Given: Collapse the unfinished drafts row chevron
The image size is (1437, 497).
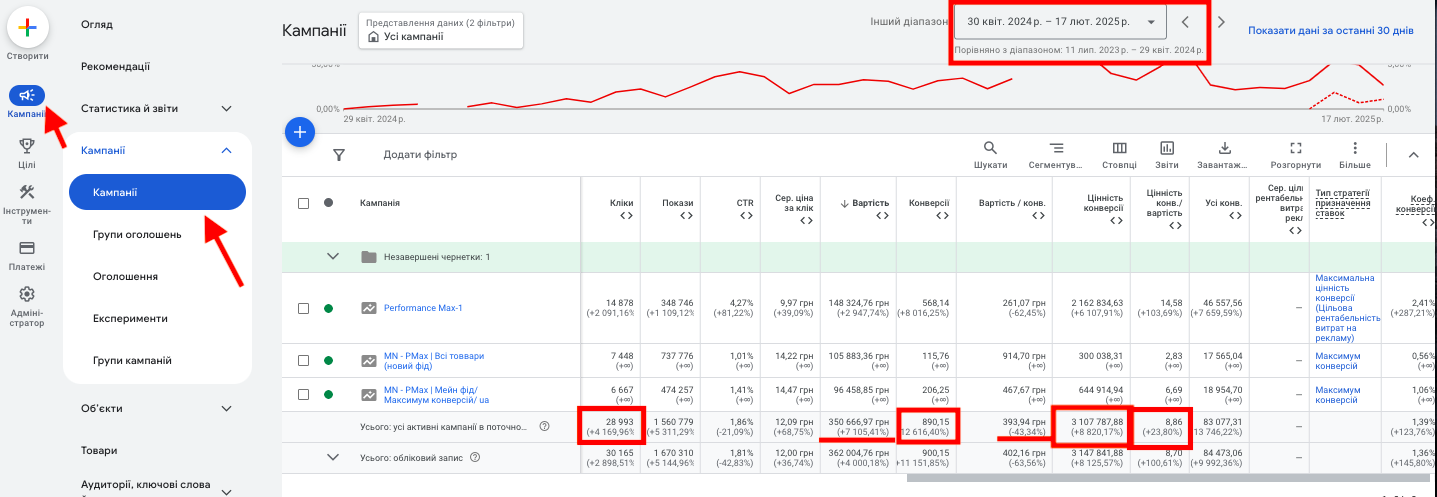Looking at the screenshot, I should (x=334, y=257).
